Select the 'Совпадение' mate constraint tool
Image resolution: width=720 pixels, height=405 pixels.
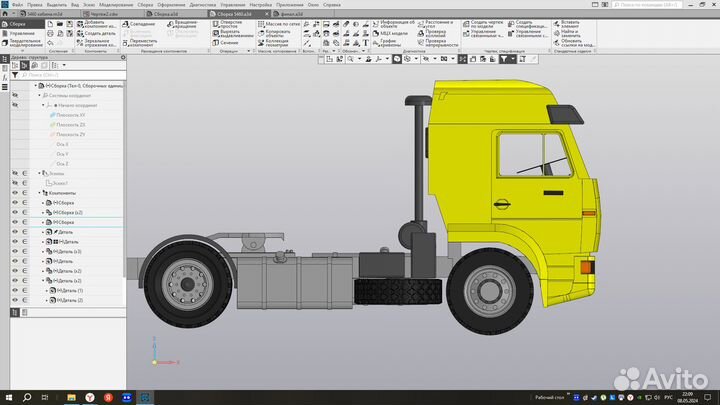[125, 24]
